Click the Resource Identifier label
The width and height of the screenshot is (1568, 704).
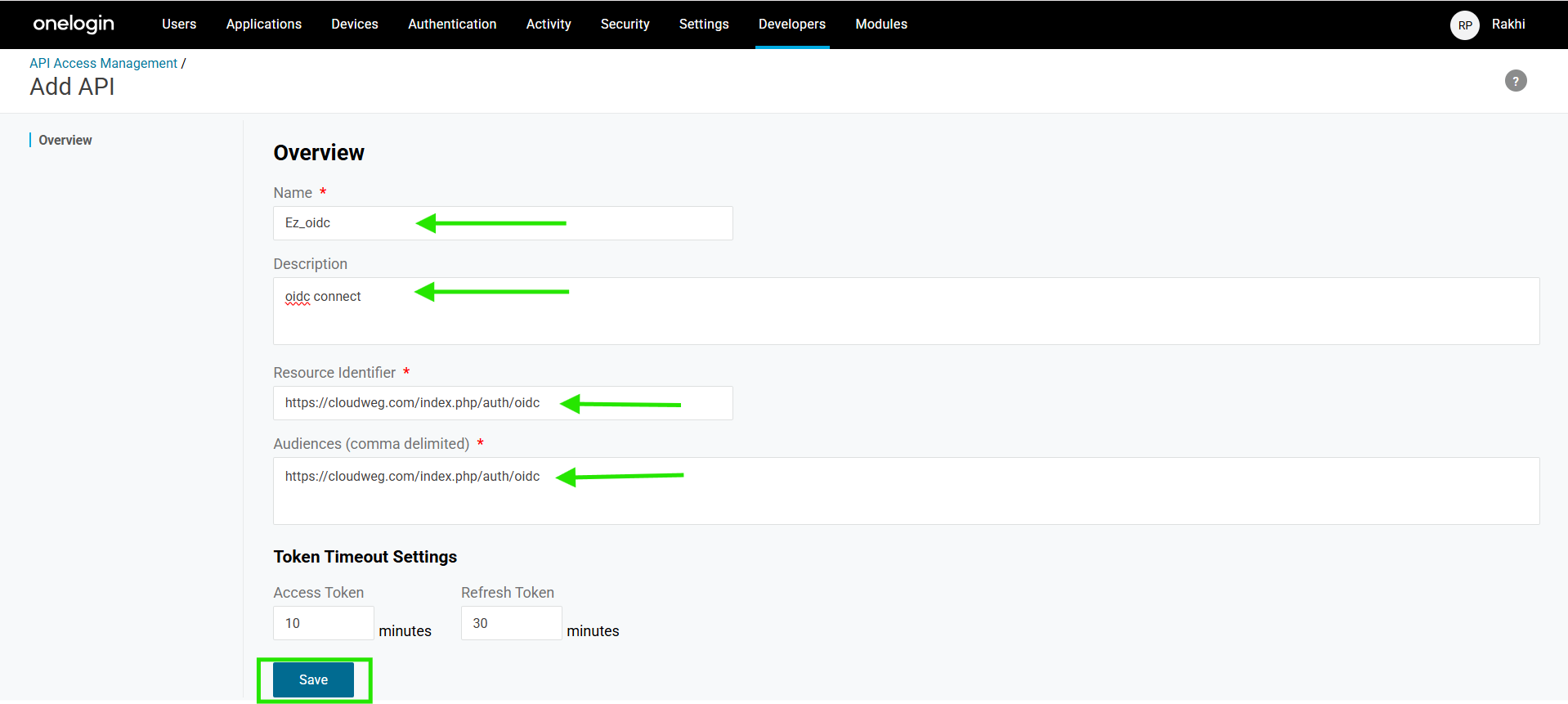334,373
